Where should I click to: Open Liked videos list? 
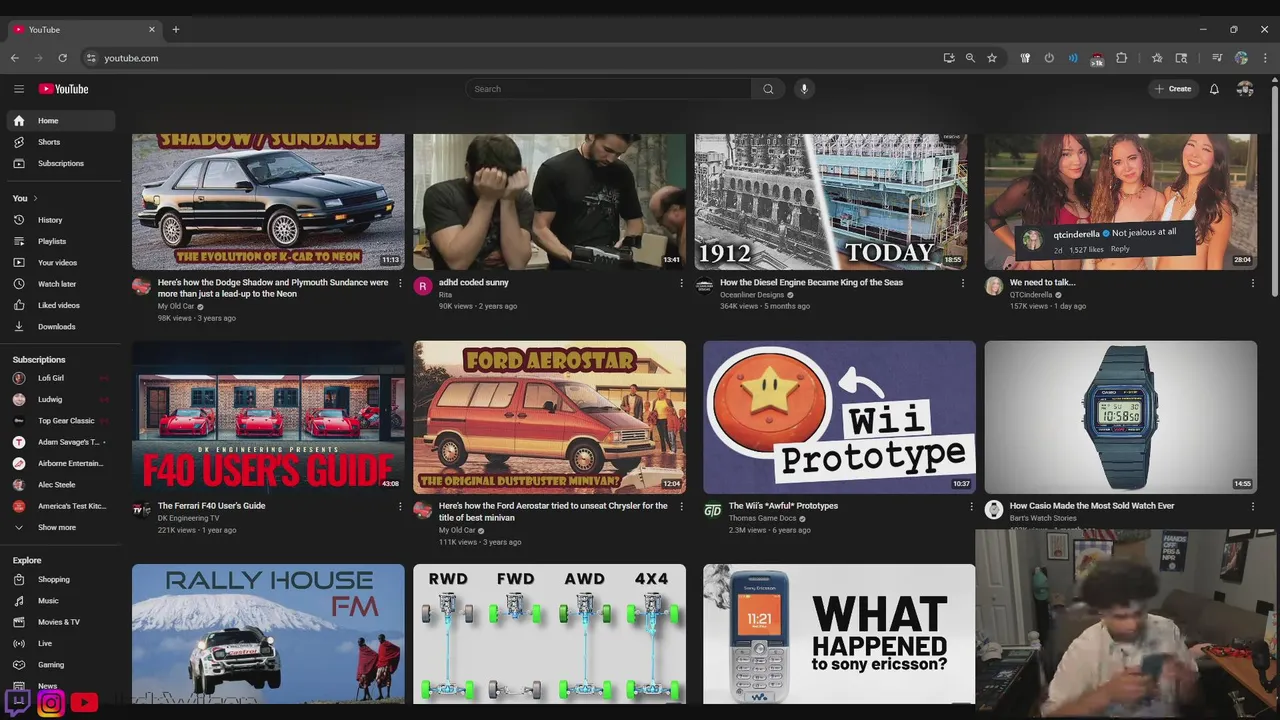click(x=60, y=305)
